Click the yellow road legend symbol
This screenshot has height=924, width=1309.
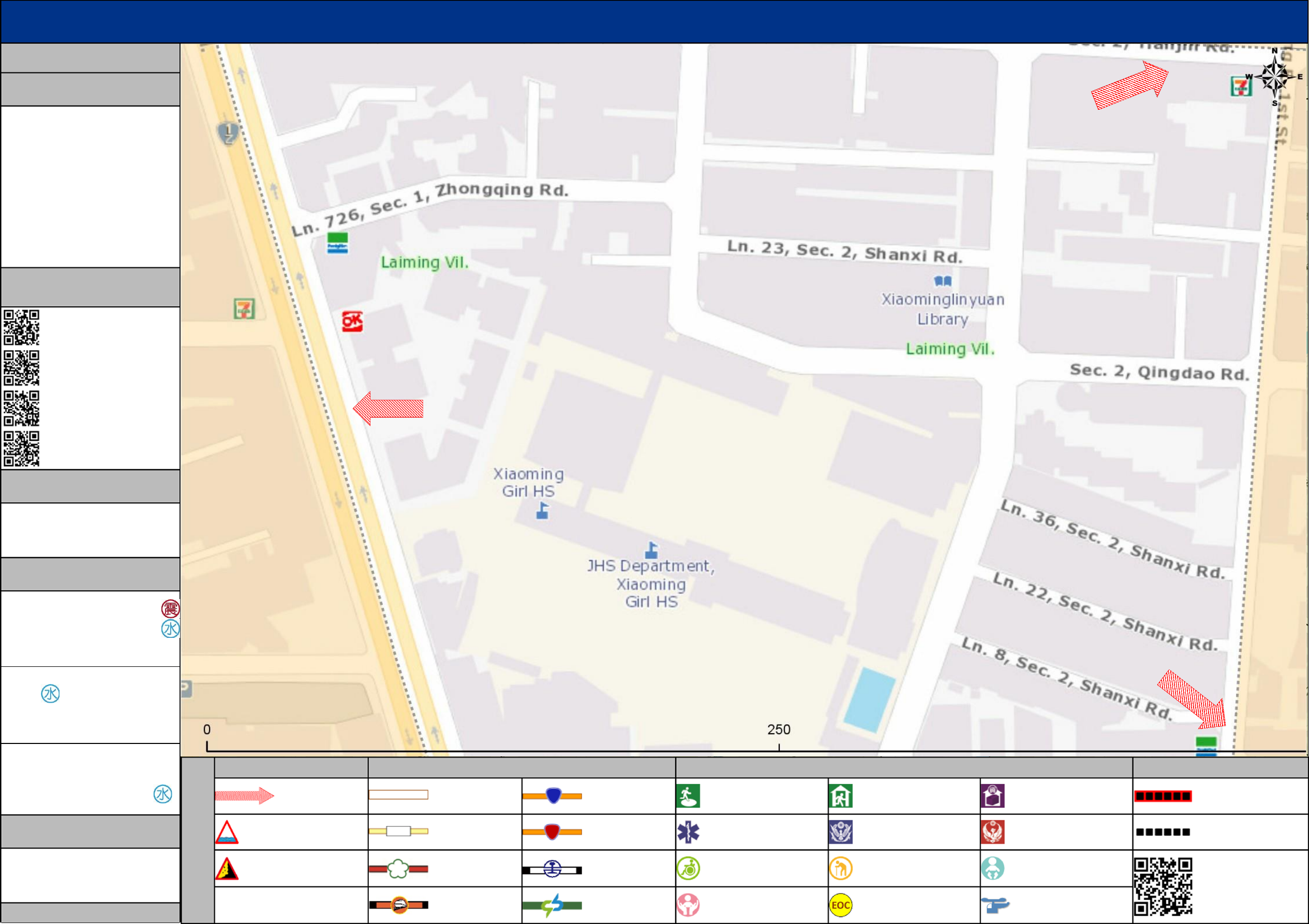(x=398, y=831)
